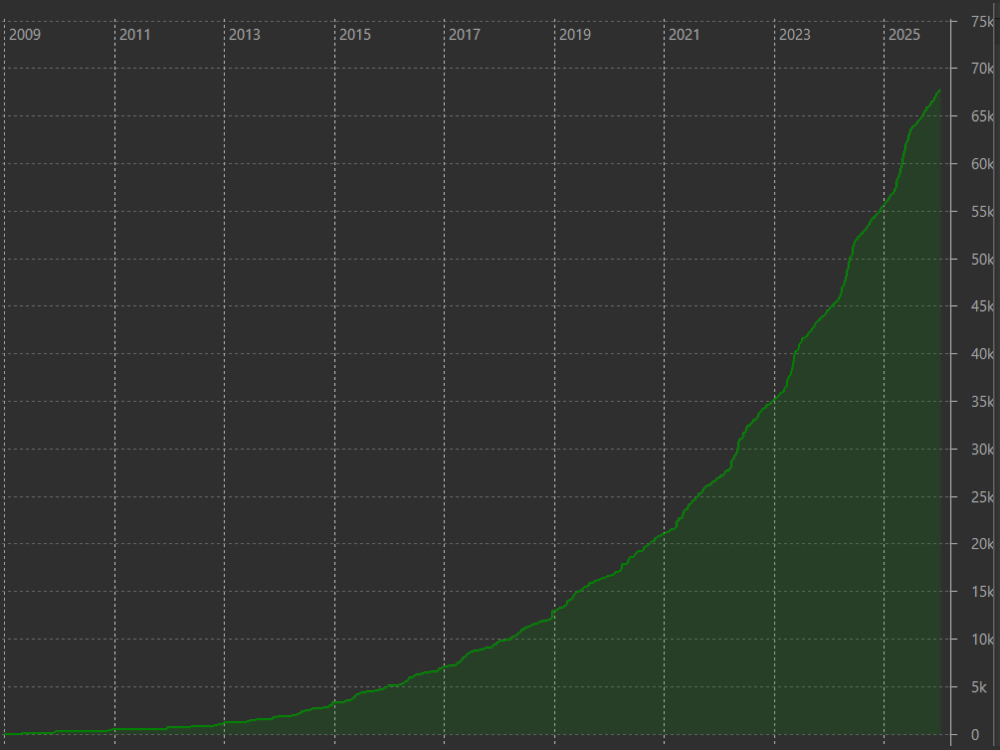Click the 70k y-axis label

tap(982, 69)
